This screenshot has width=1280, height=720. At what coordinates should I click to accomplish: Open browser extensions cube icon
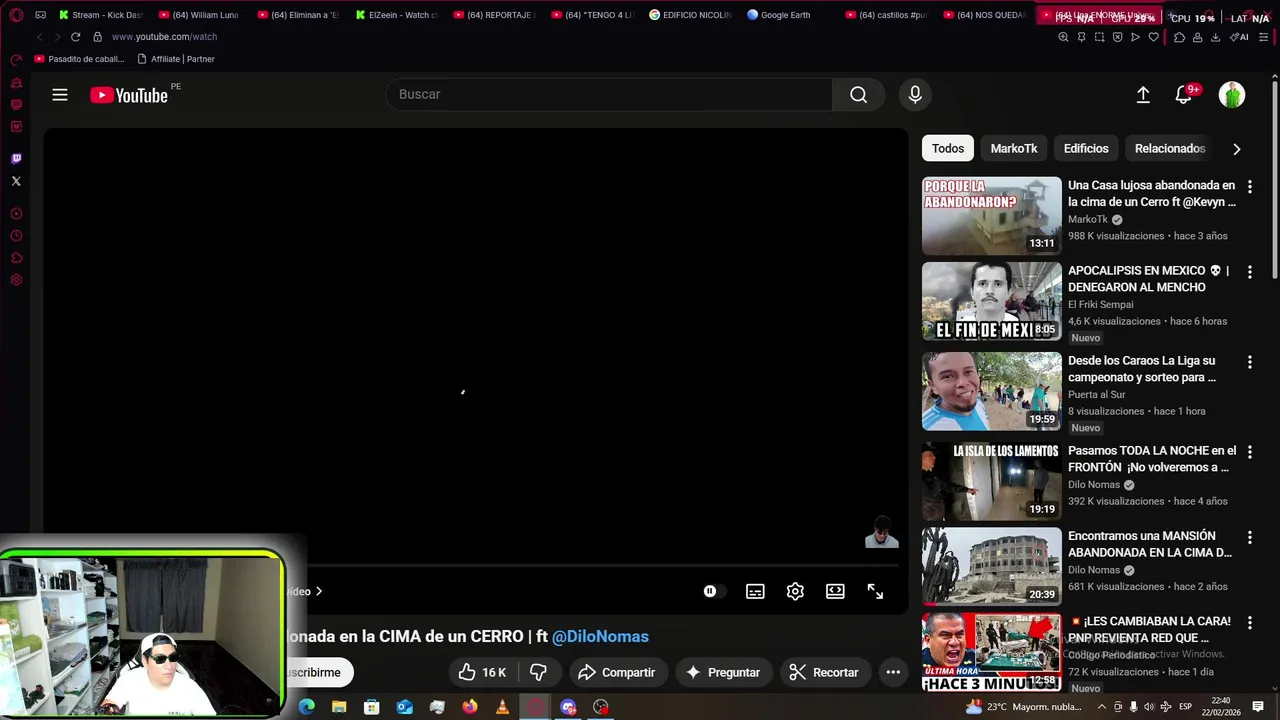tap(1179, 37)
